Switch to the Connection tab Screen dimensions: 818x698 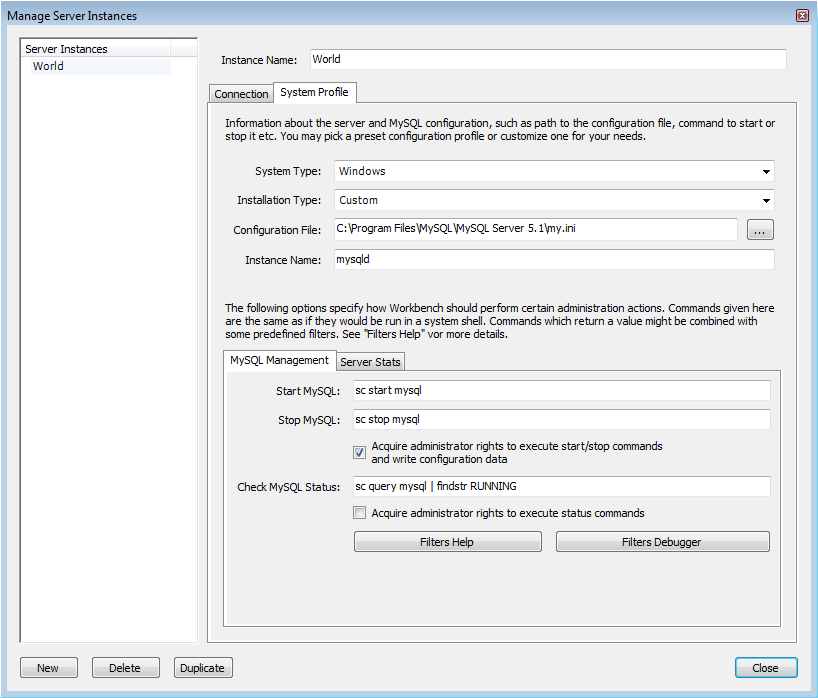coord(241,92)
